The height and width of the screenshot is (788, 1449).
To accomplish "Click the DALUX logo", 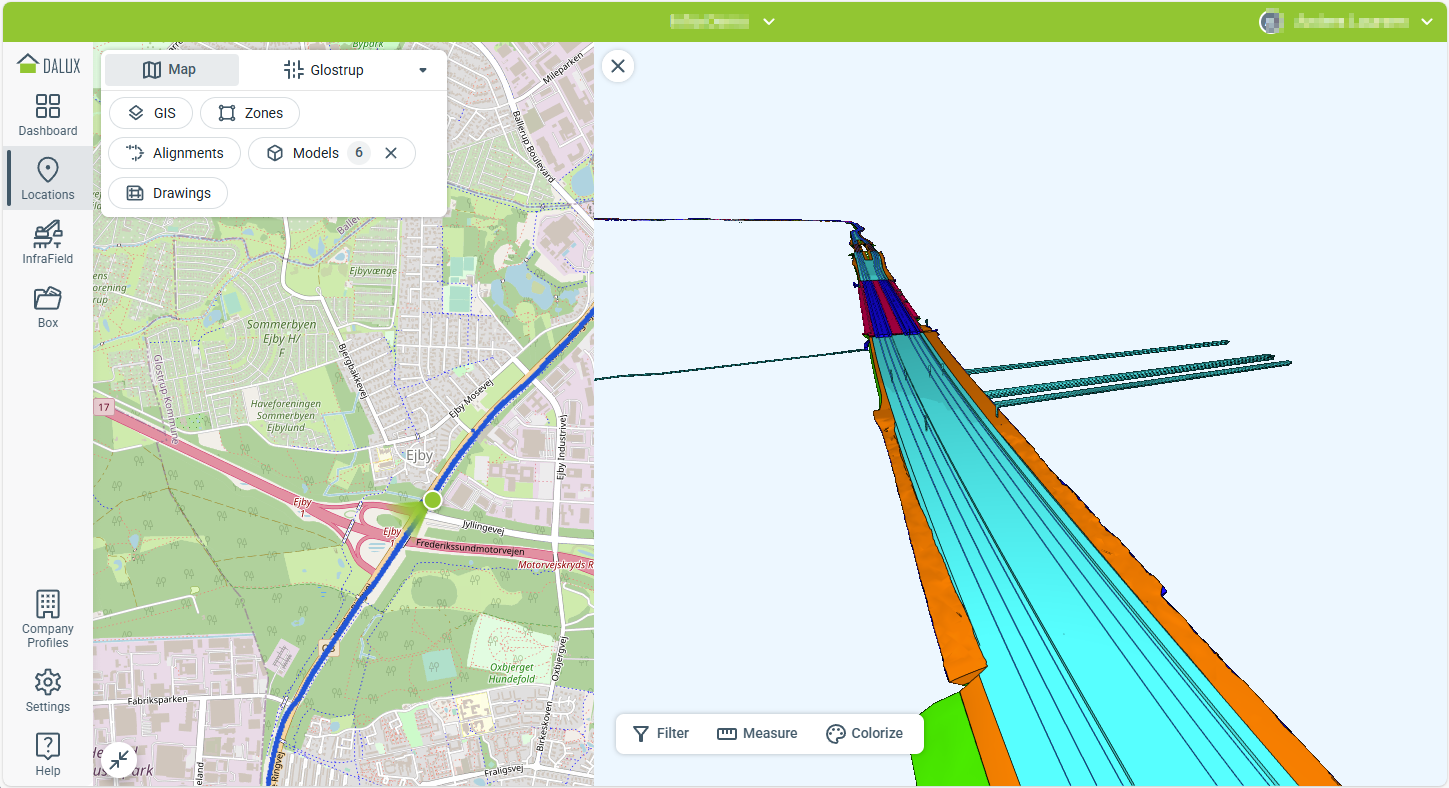I will [x=48, y=66].
